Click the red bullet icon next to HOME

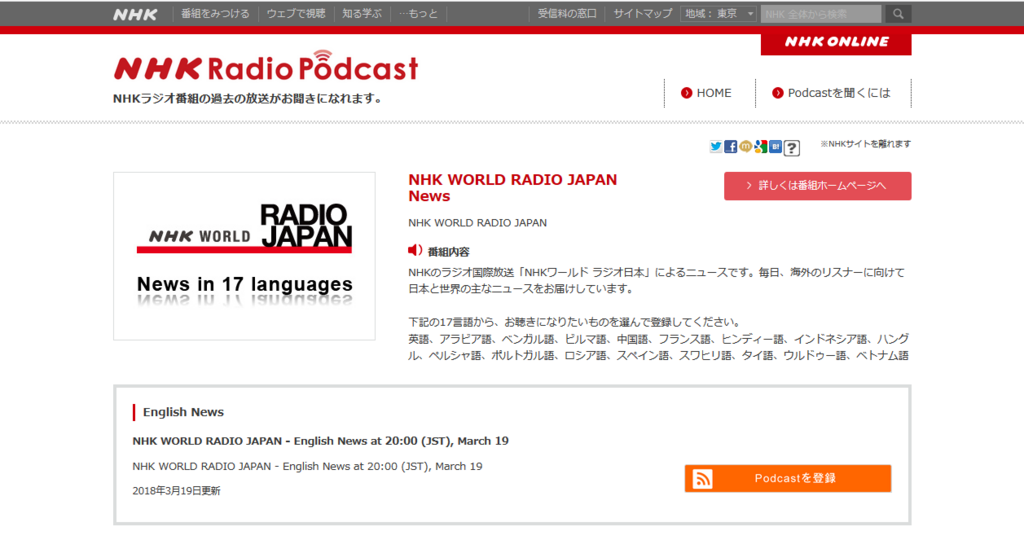pos(686,93)
